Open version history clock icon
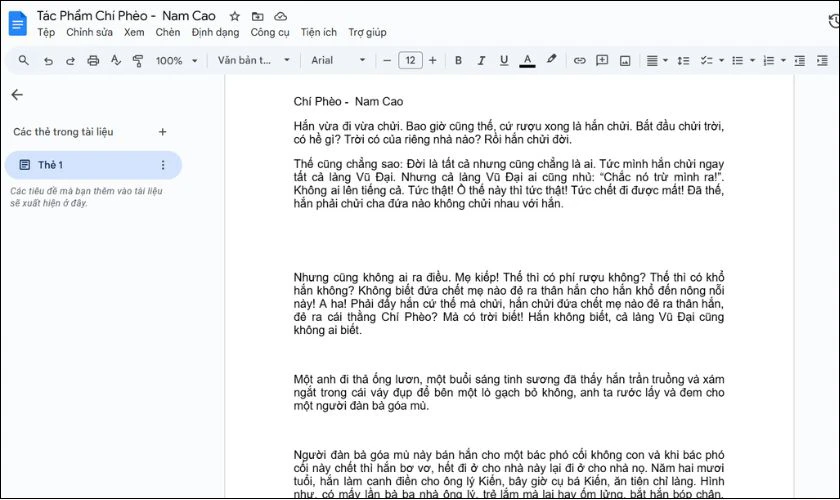 pos(834,21)
